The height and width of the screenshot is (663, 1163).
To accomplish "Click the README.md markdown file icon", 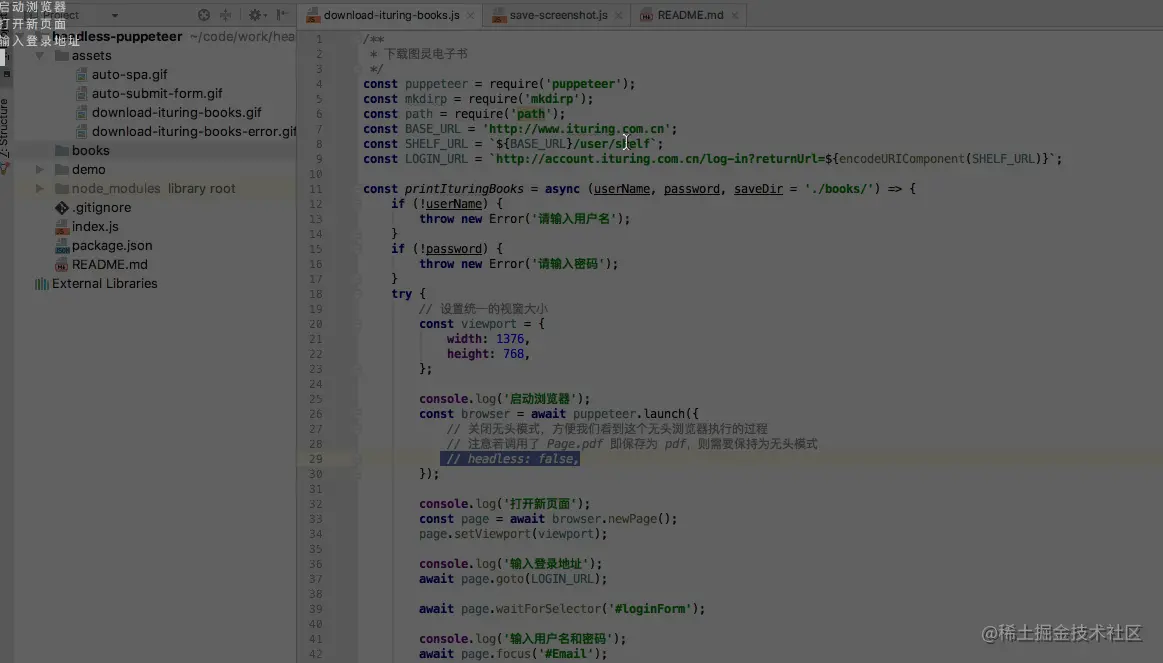I will point(62,265).
